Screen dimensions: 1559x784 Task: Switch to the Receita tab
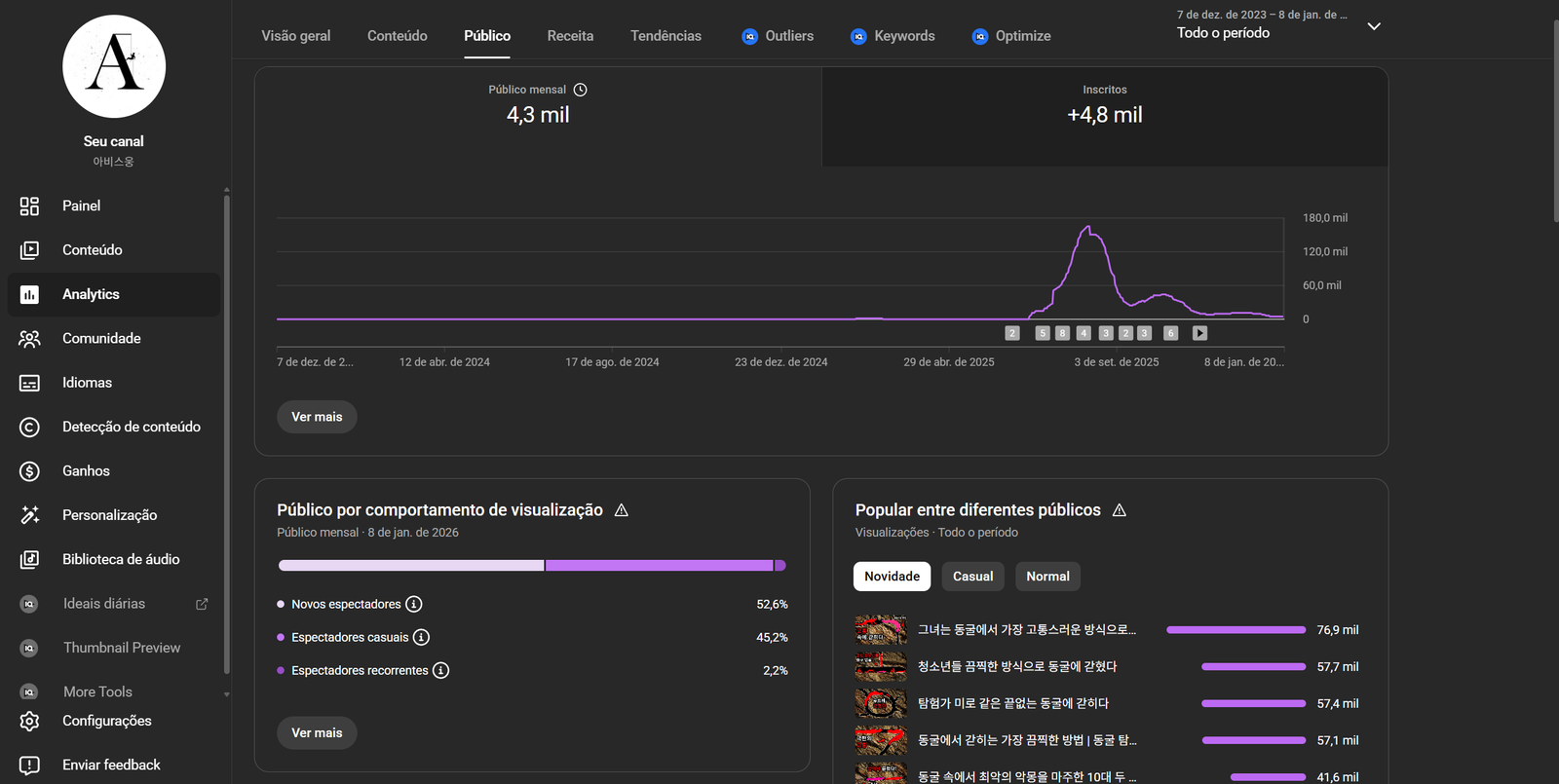(x=570, y=36)
